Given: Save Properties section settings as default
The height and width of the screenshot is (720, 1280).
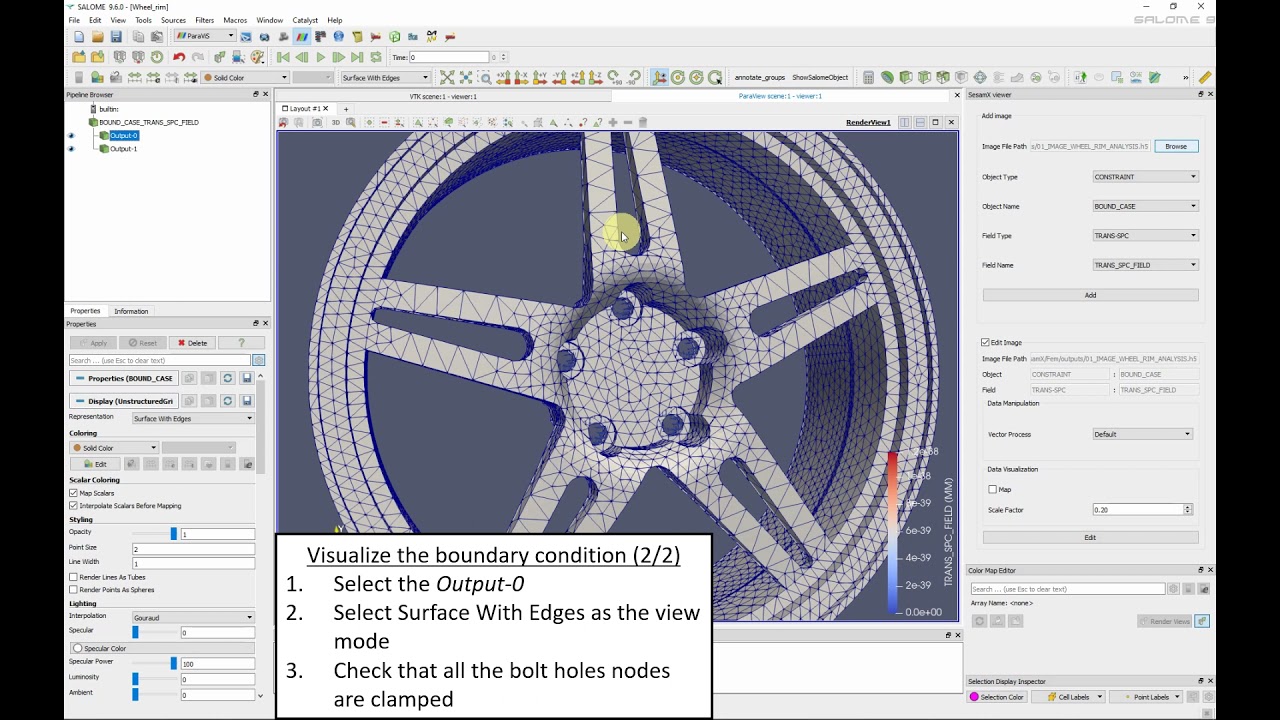Looking at the screenshot, I should click(x=246, y=378).
